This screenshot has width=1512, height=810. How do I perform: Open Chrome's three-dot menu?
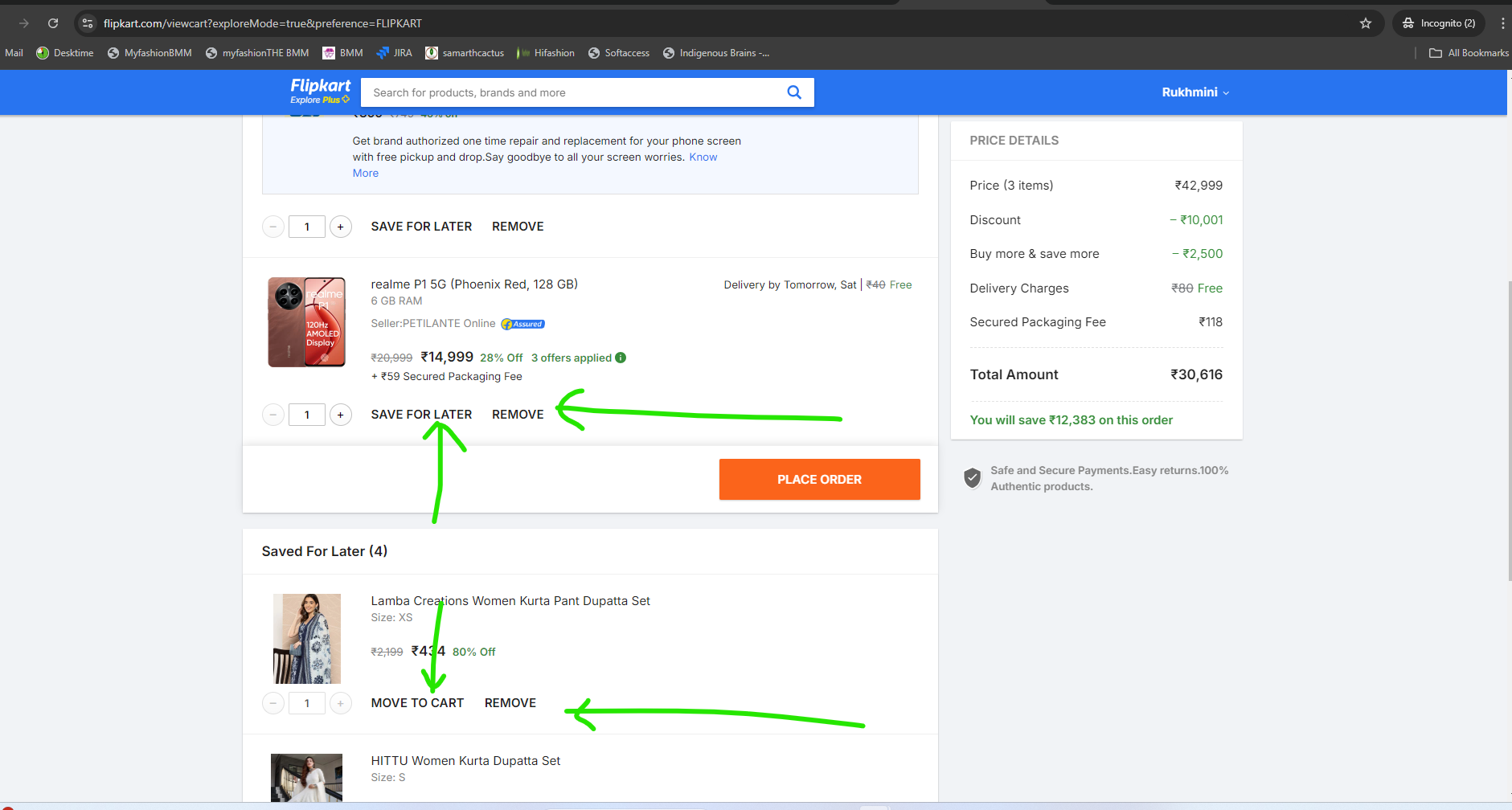point(1502,23)
